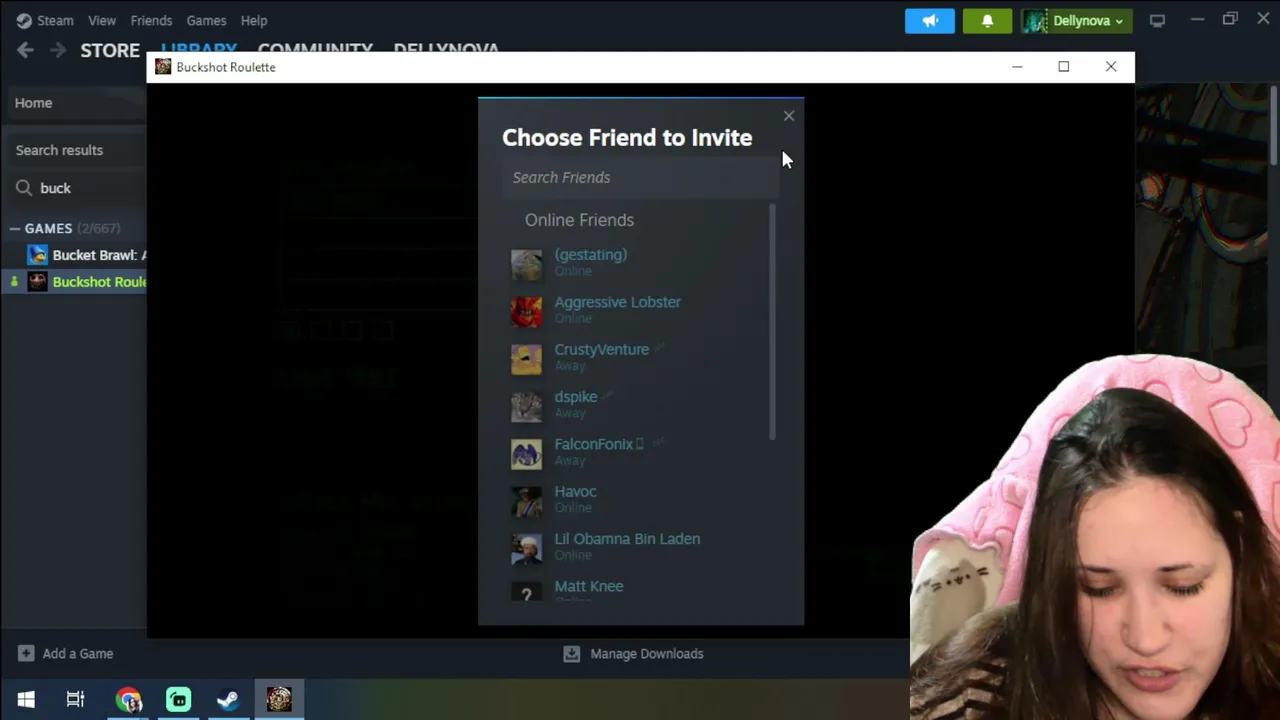Open the green app in the taskbar

pos(178,699)
